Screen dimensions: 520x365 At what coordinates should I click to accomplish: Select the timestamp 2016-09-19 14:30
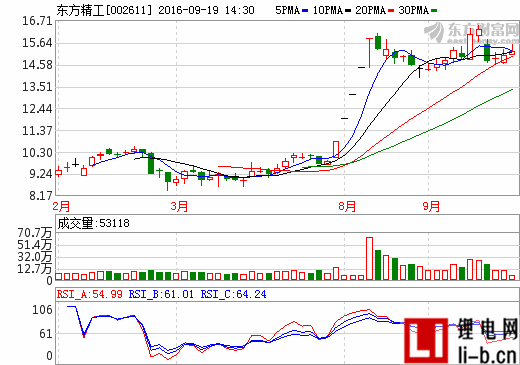tap(206, 10)
